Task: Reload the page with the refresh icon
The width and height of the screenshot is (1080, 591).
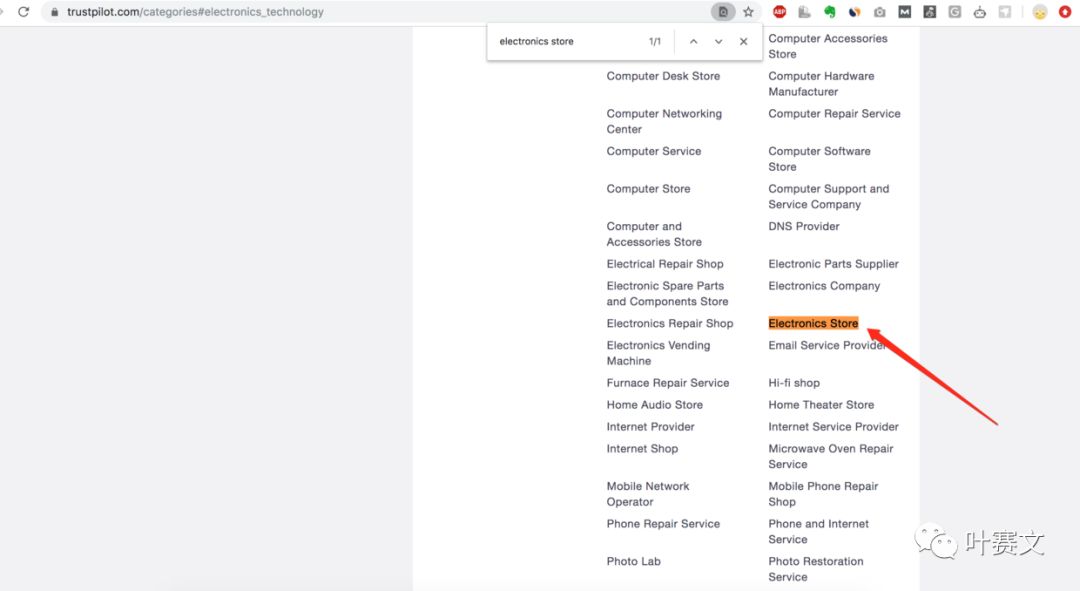Action: click(x=23, y=12)
